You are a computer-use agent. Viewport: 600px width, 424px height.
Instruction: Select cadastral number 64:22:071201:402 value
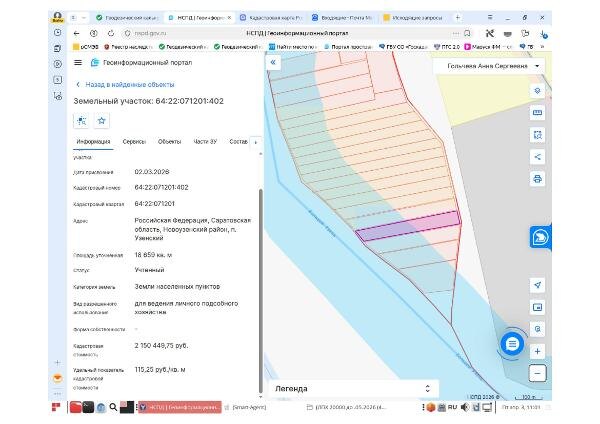coord(161,188)
